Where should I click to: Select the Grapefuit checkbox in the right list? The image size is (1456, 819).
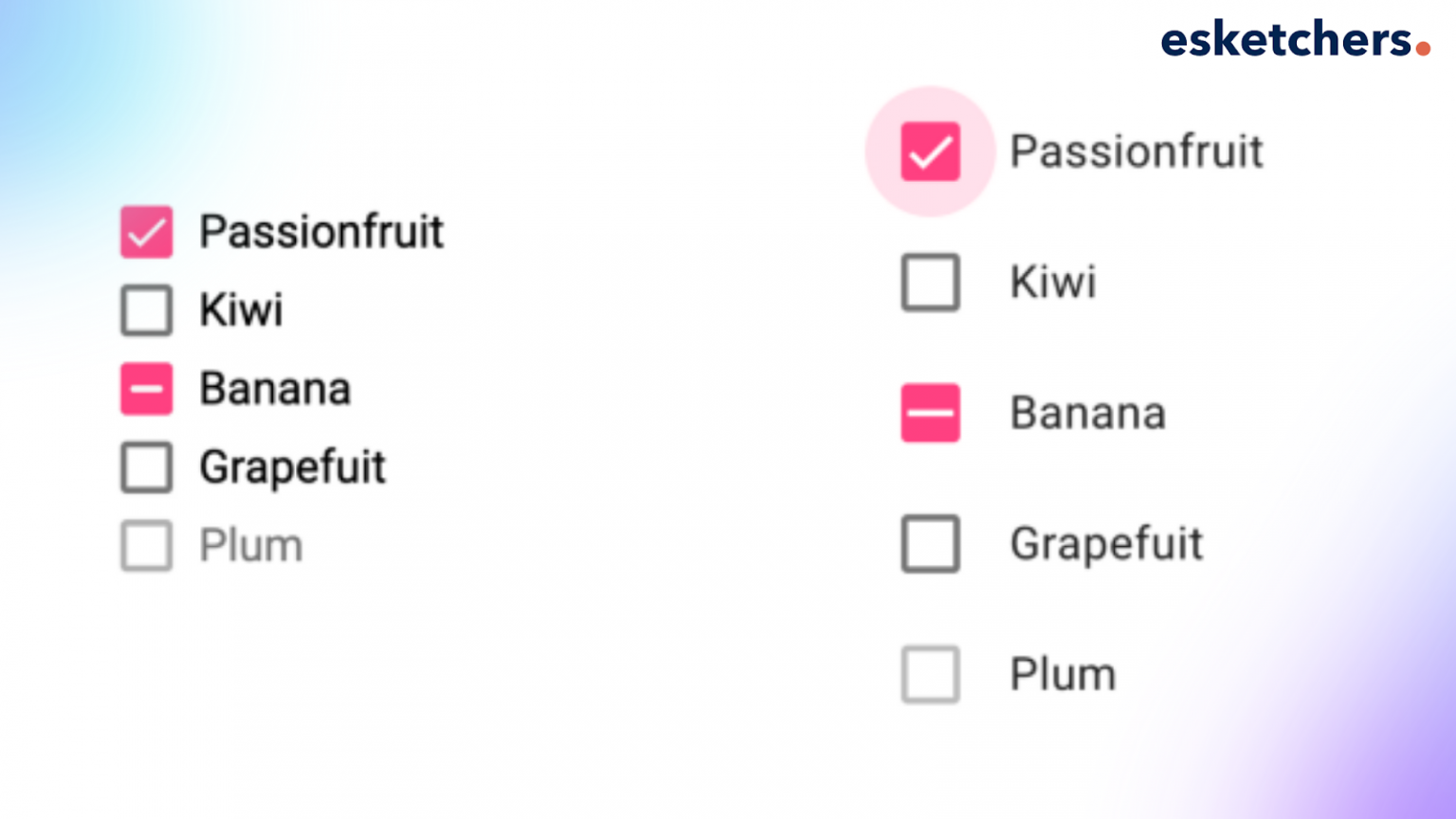(930, 544)
